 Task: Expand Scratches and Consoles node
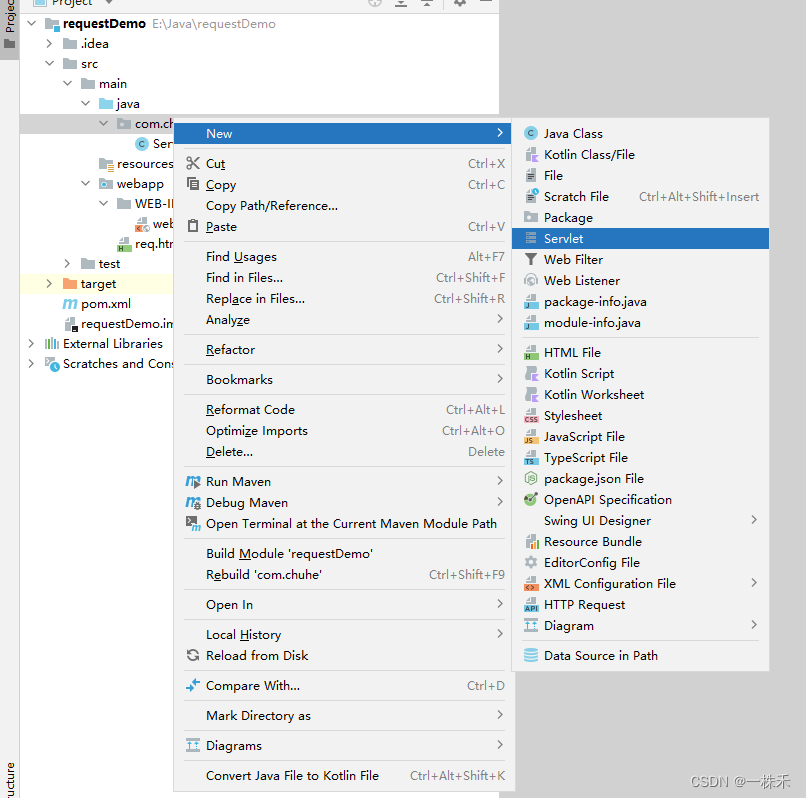(x=32, y=364)
